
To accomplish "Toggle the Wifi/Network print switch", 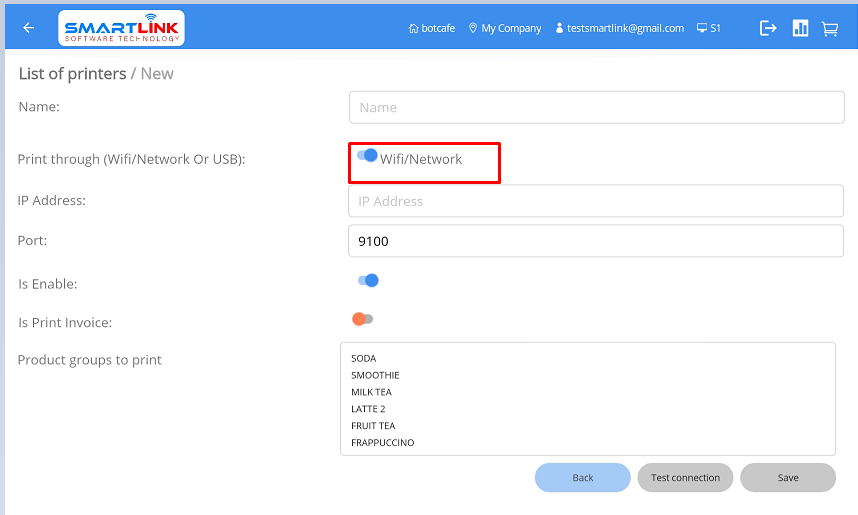I will point(367,156).
